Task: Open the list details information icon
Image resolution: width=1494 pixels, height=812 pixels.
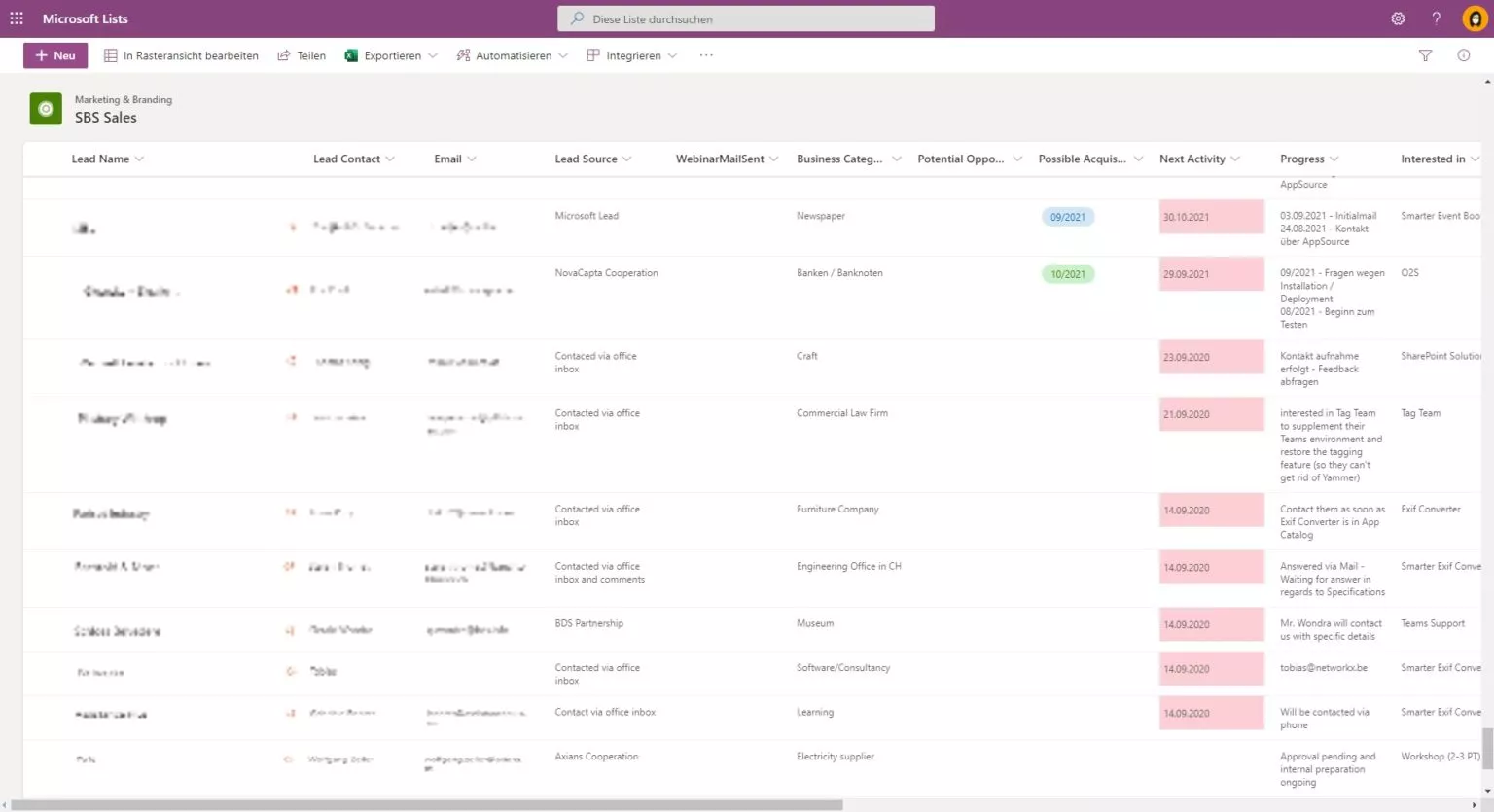Action: [1463, 55]
